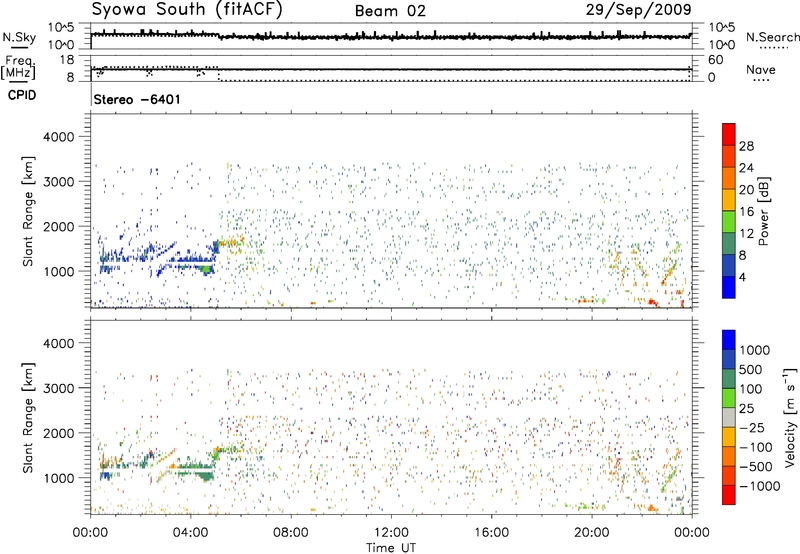Image resolution: width=800 pixels, height=554 pixels.
Task: Click the date "29/Sep/2009"
Action: click(638, 9)
